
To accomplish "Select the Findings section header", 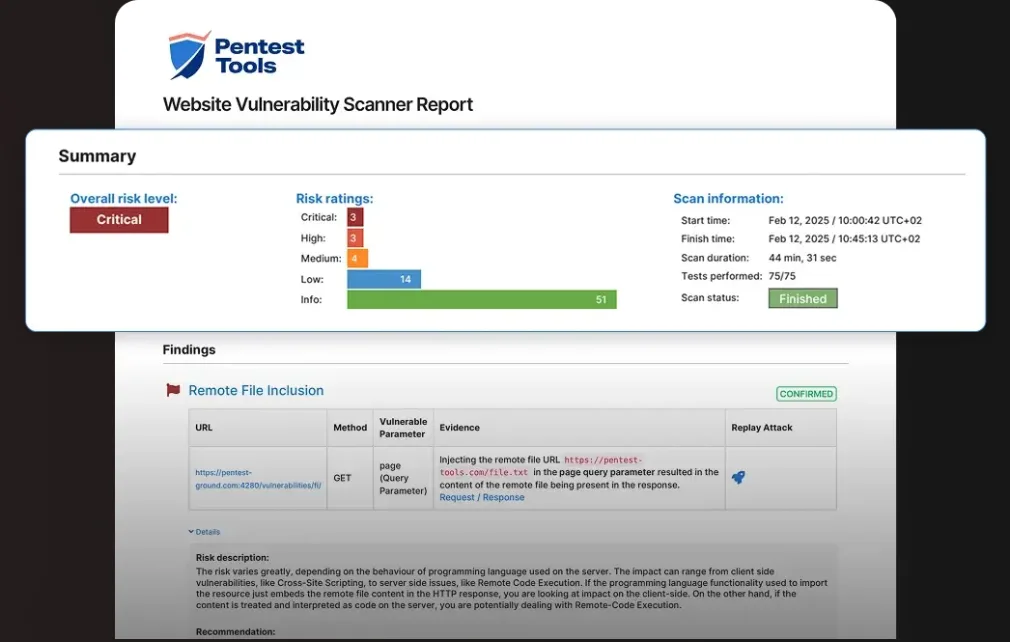I will click(x=190, y=349).
